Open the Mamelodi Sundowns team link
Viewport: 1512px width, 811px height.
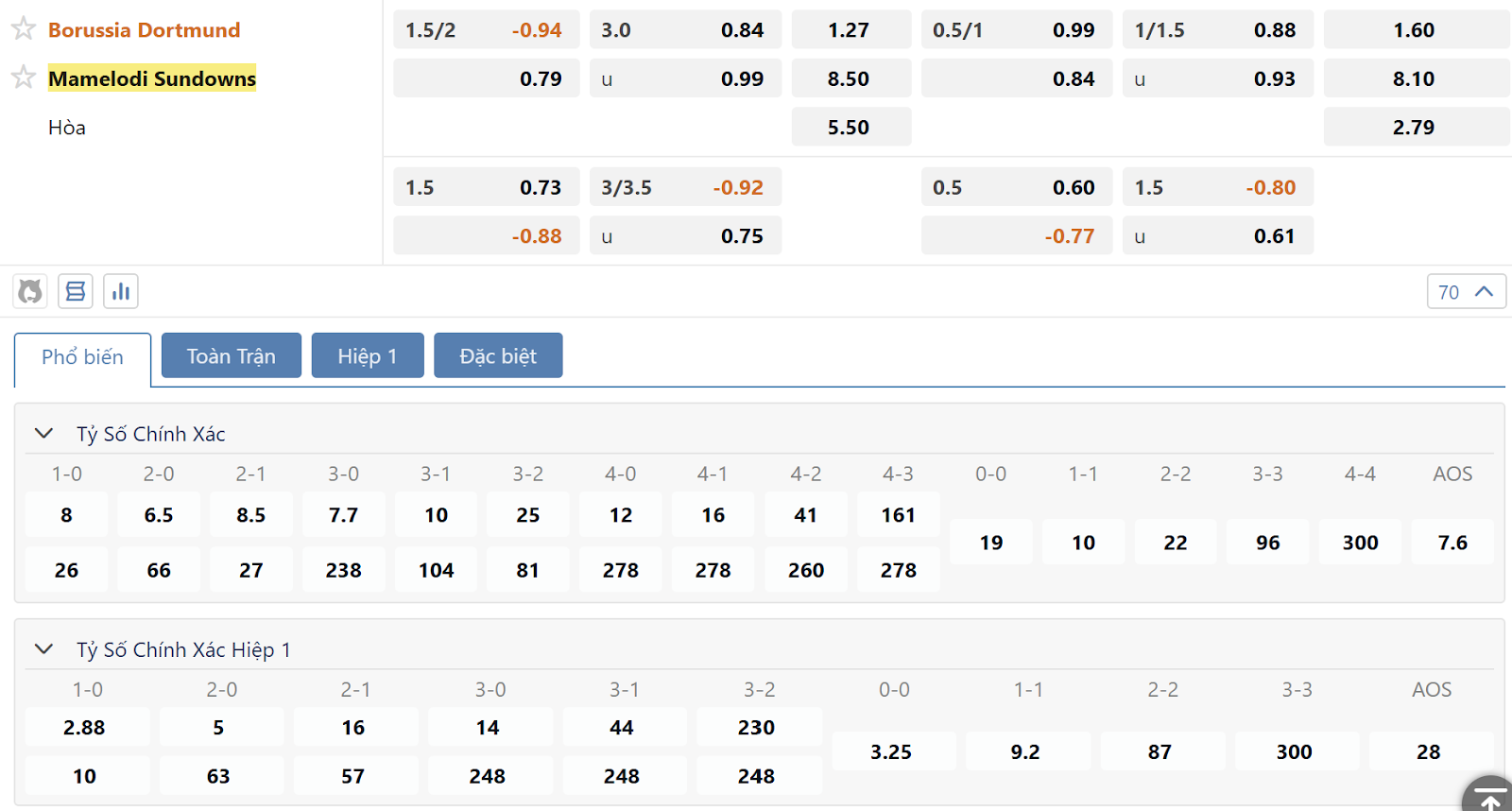pyautogui.click(x=152, y=78)
